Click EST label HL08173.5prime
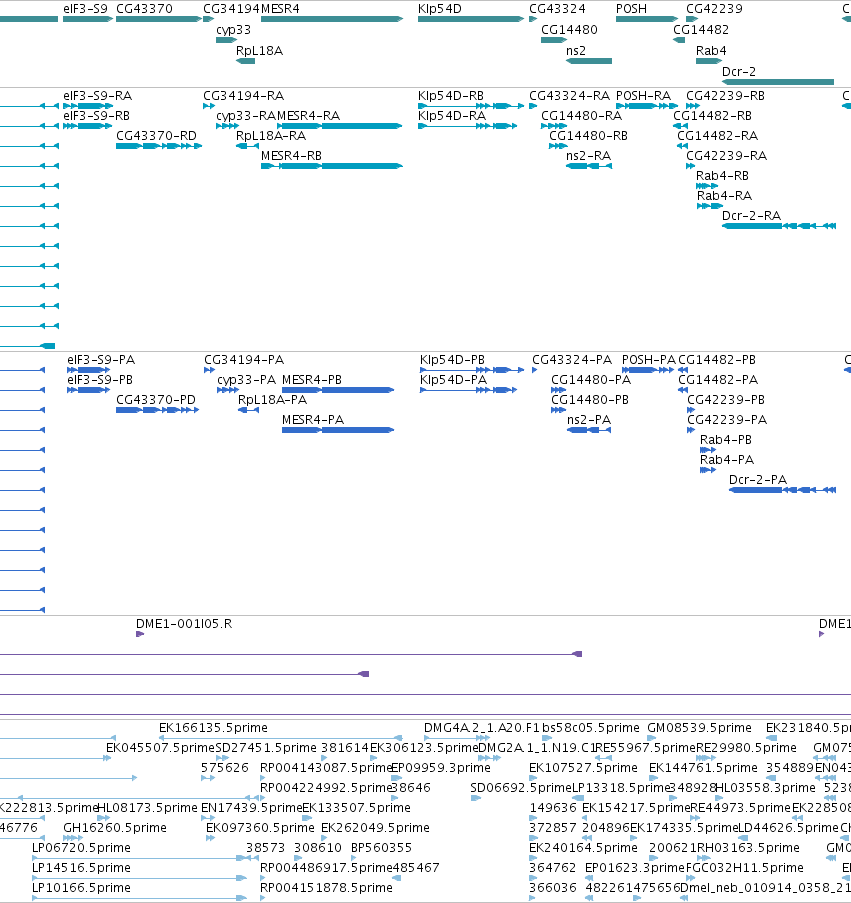The width and height of the screenshot is (851, 903). click(x=147, y=807)
